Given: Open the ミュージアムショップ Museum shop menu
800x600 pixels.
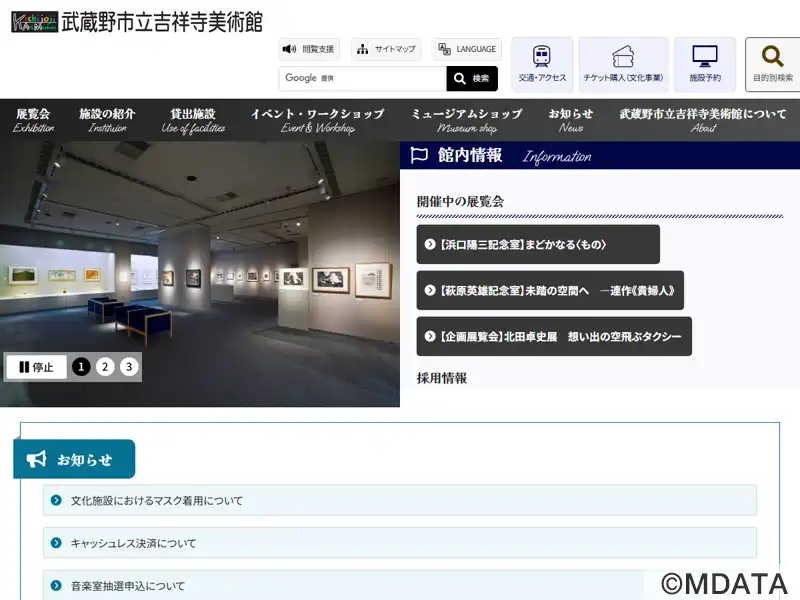Looking at the screenshot, I should coord(467,120).
